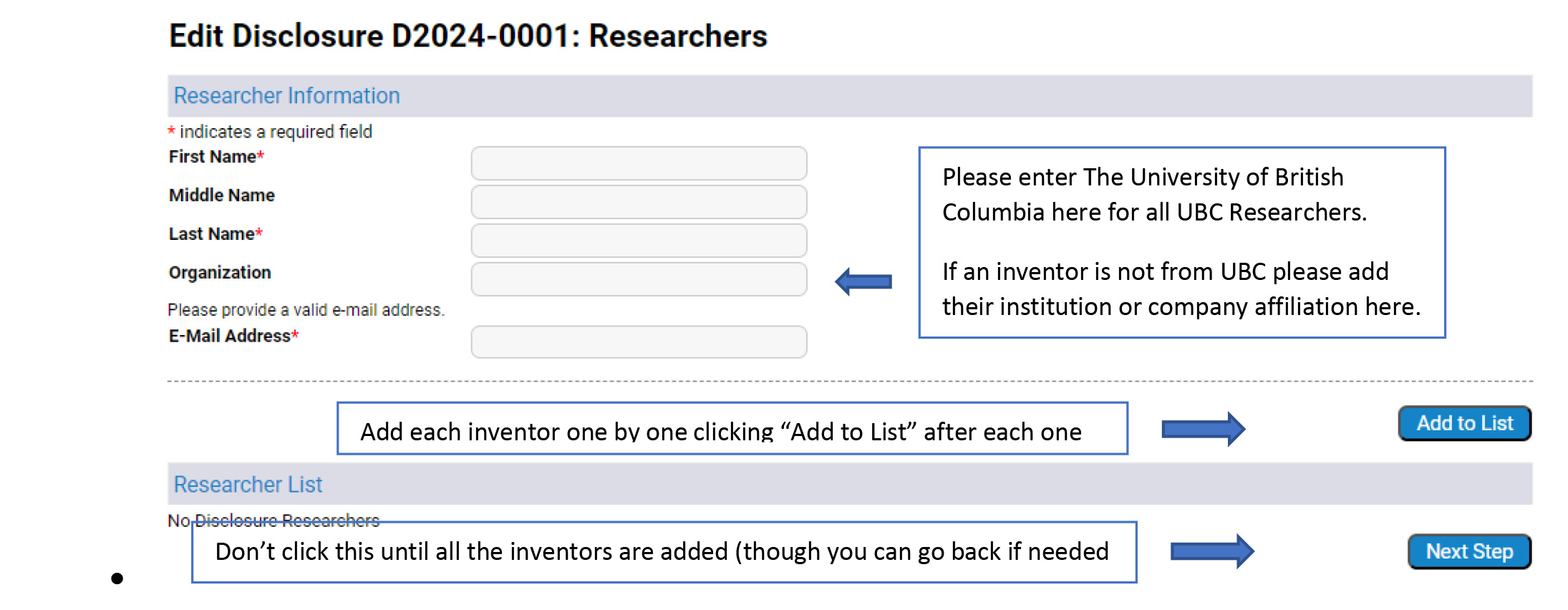Click the indicates a required field text

click(270, 131)
